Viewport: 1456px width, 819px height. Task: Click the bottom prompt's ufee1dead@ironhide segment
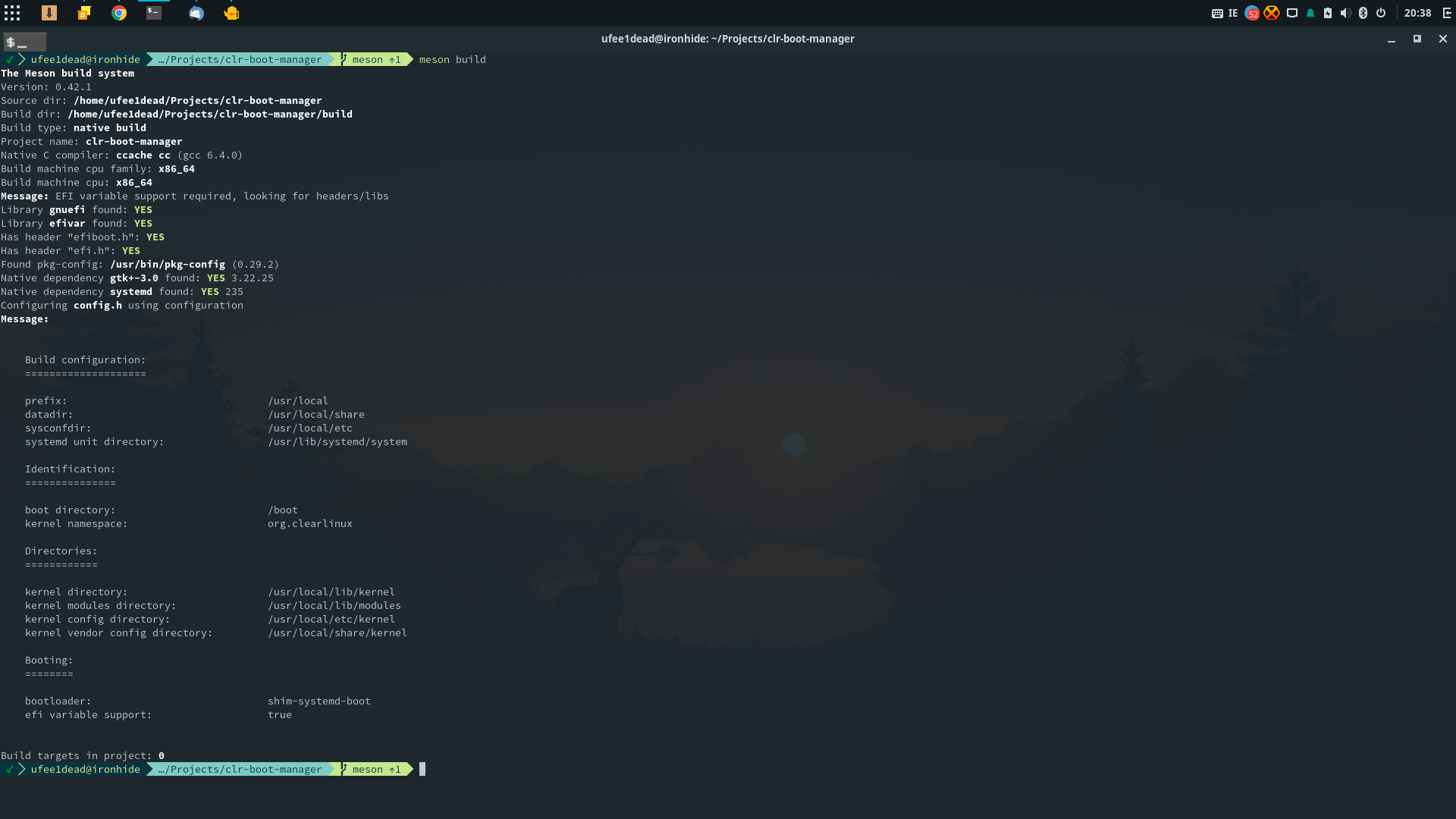(x=86, y=769)
